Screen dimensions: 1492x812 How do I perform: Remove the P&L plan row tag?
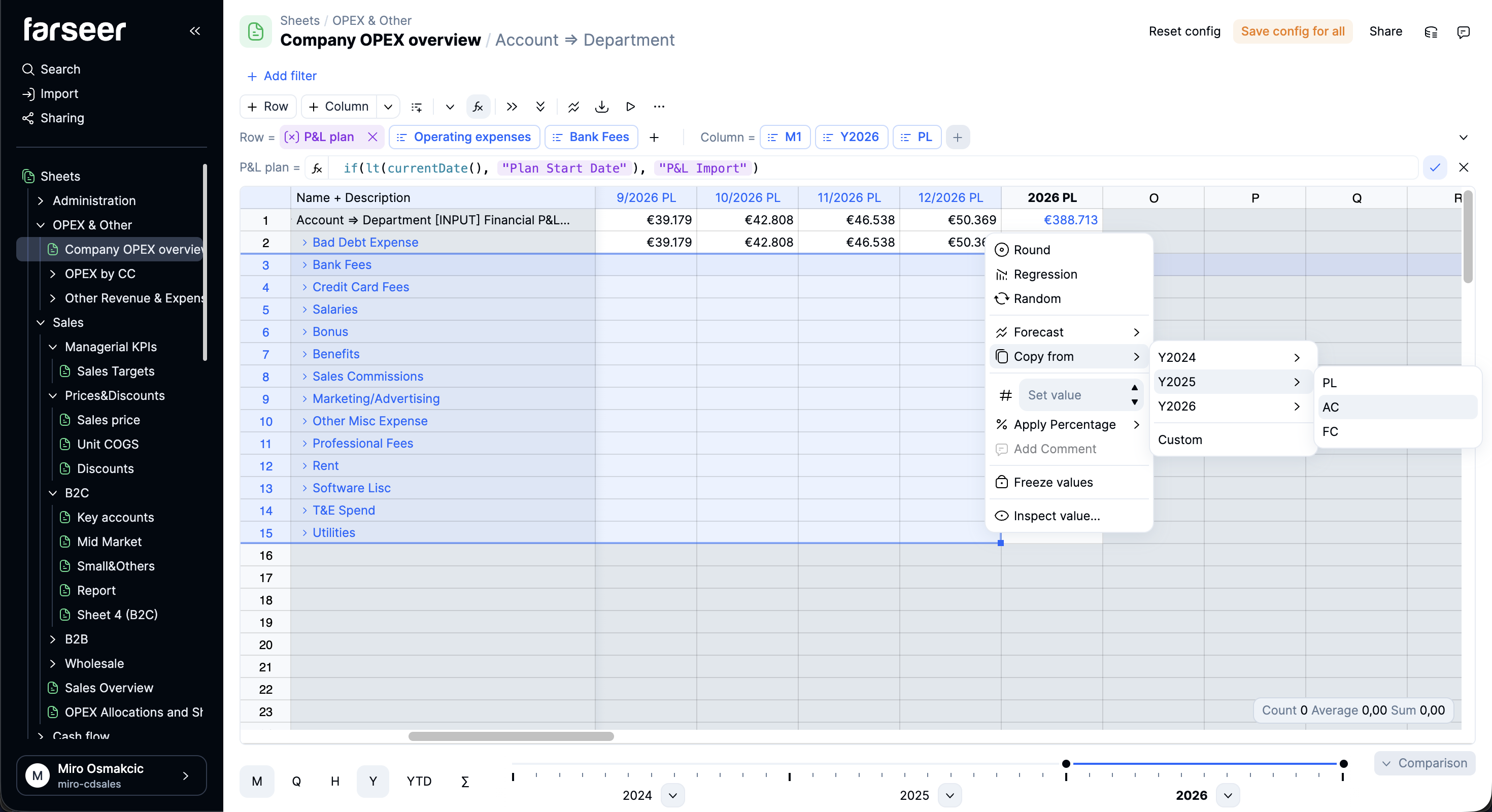[372, 137]
